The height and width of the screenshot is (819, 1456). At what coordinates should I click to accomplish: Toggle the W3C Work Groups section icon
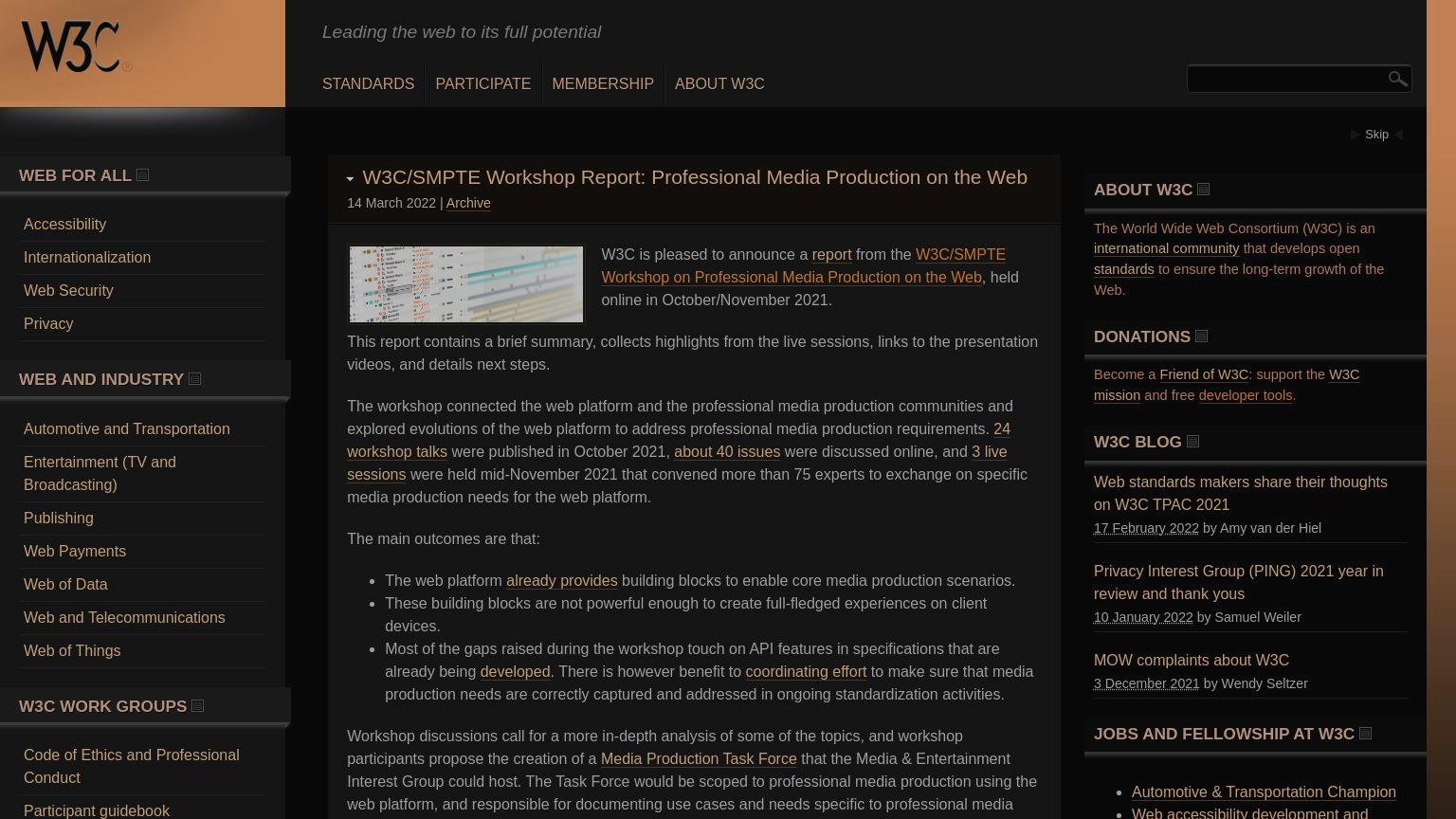click(x=197, y=706)
